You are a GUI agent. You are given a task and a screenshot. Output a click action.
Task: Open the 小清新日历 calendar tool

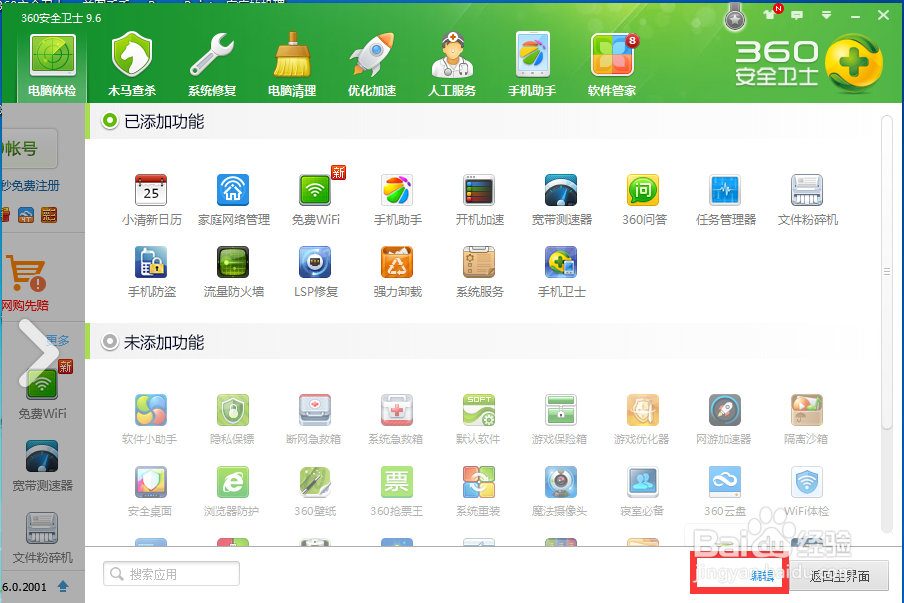click(152, 199)
